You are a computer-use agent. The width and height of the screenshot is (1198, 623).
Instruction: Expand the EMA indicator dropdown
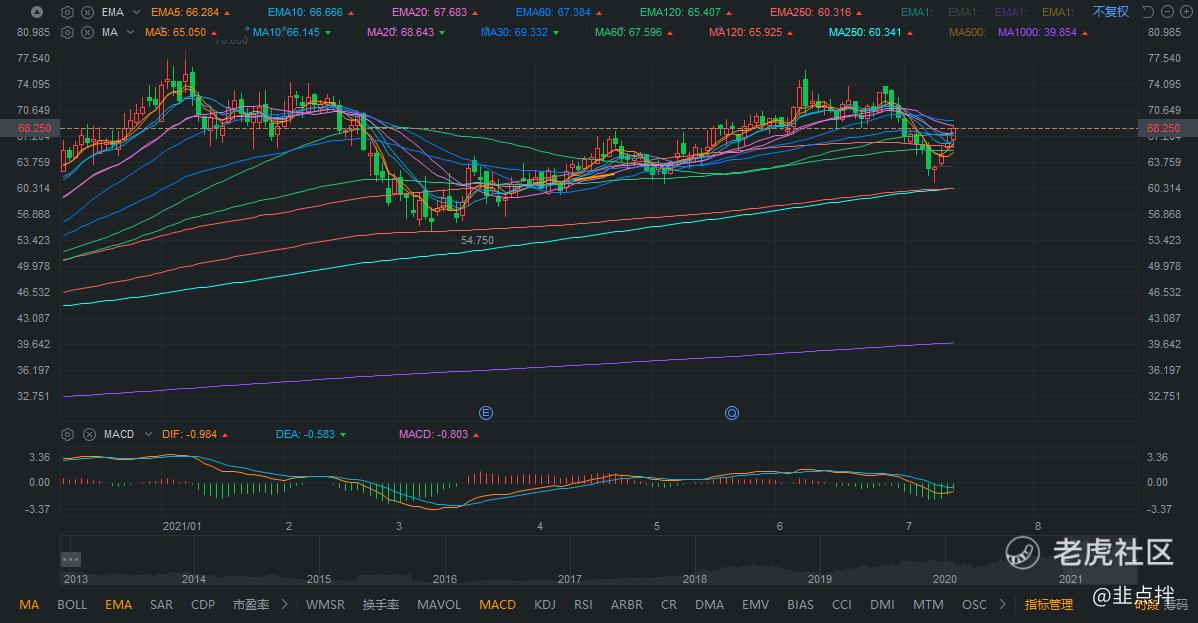(x=136, y=12)
